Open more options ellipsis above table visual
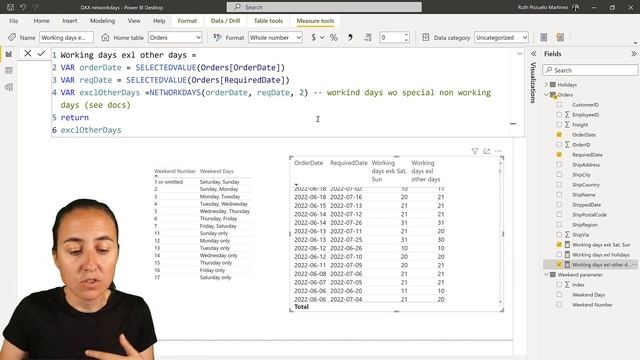Viewport: 640px width, 360px height. pyautogui.click(x=498, y=151)
